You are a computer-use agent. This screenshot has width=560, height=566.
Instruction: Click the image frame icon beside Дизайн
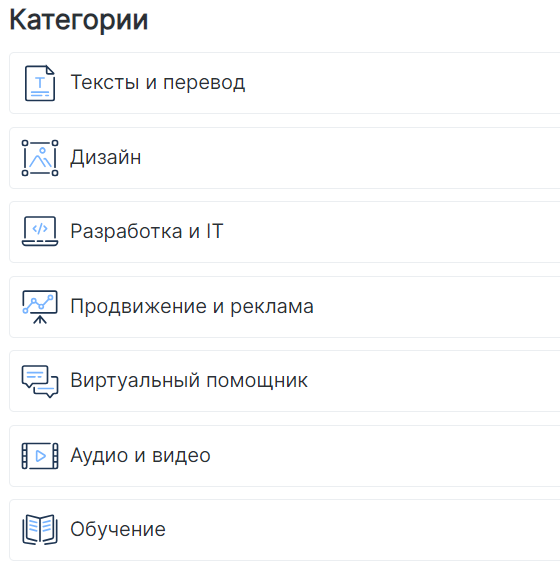pyautogui.click(x=40, y=158)
